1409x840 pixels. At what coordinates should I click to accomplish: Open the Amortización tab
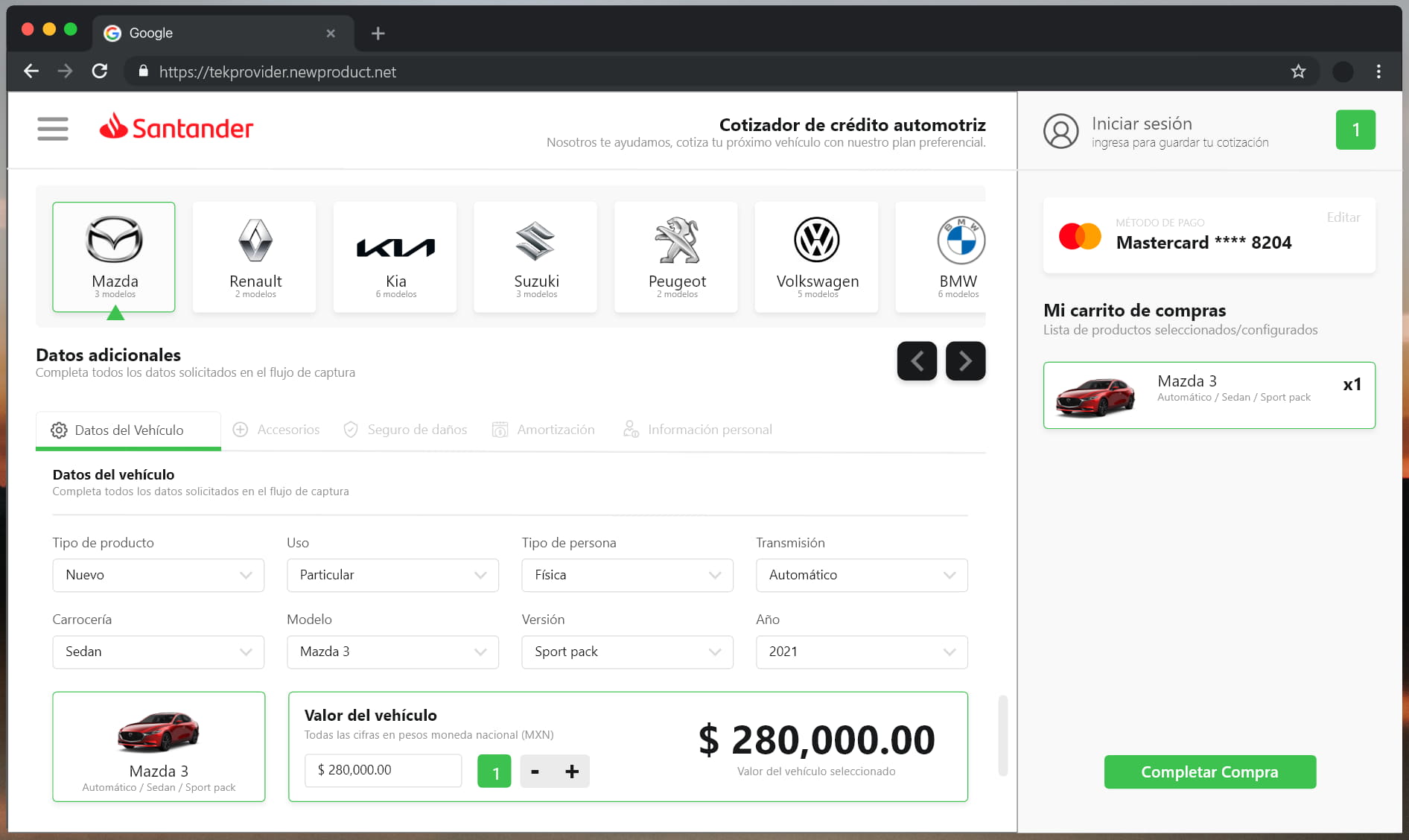point(544,430)
